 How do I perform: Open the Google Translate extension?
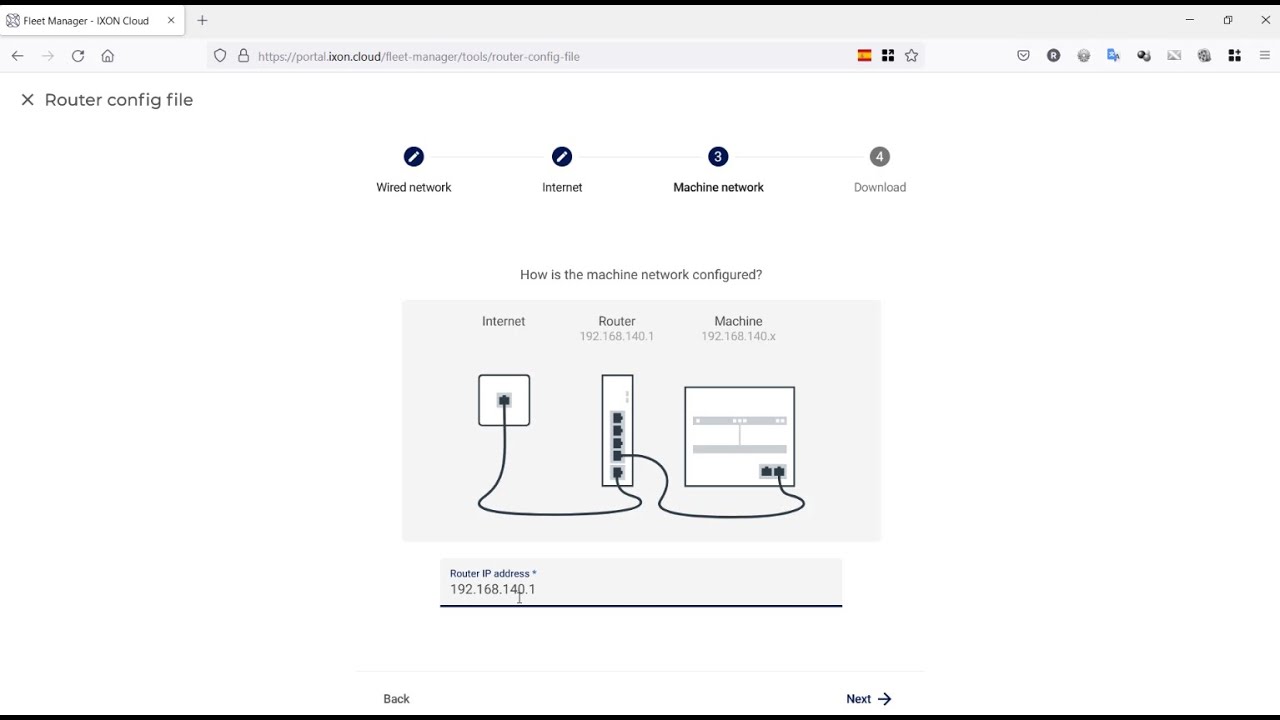coord(1113,56)
